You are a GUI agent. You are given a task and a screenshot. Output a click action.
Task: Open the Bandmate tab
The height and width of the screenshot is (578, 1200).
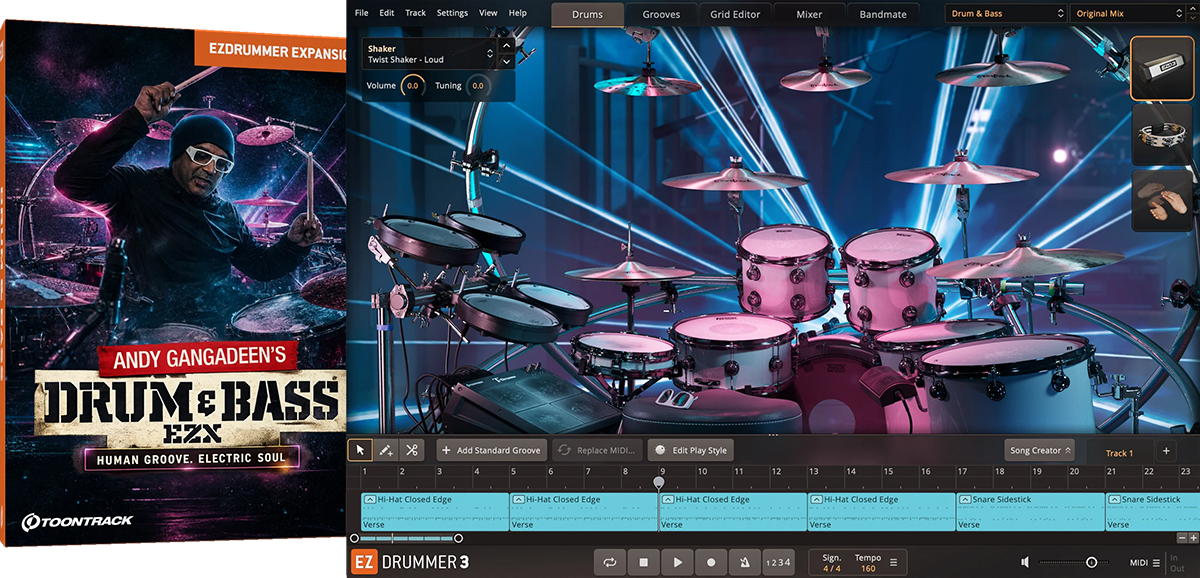pyautogui.click(x=883, y=14)
